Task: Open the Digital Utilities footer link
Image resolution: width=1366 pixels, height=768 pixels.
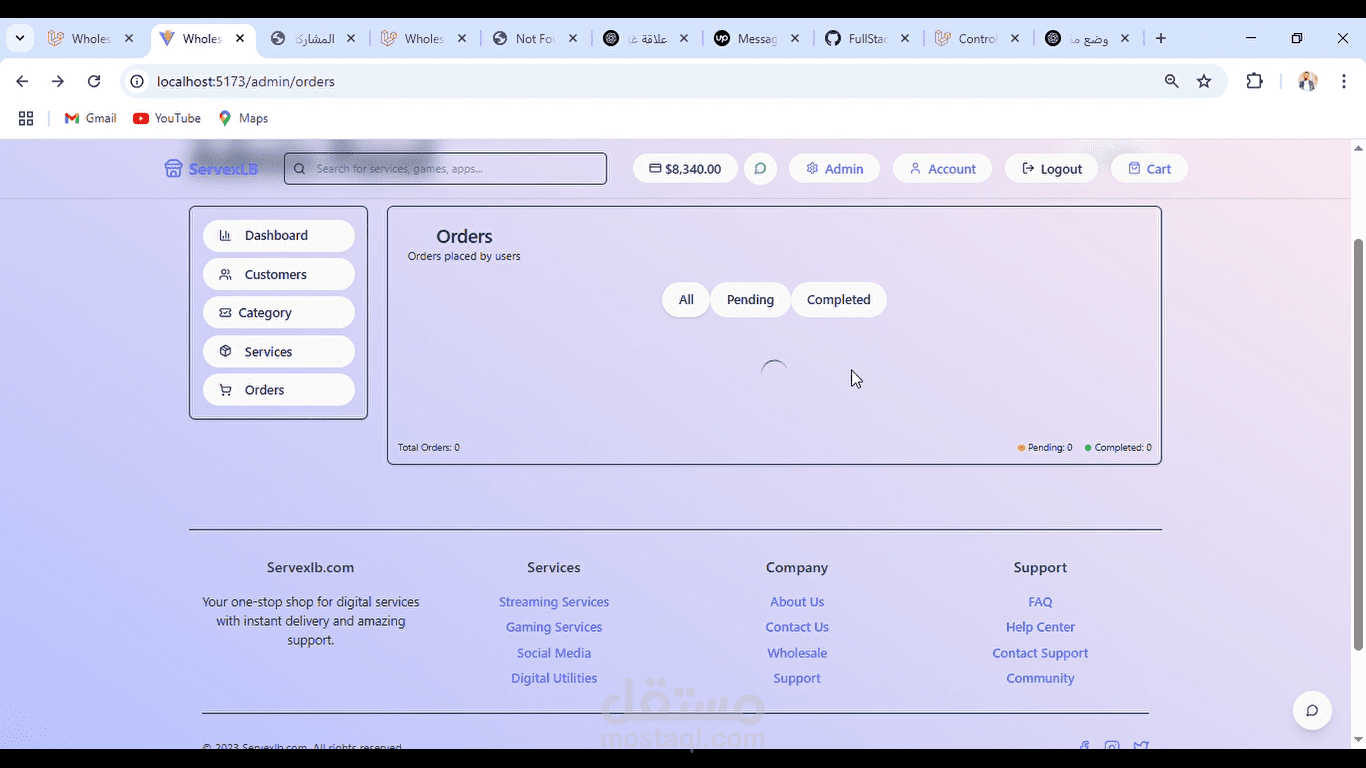Action: coord(554,678)
